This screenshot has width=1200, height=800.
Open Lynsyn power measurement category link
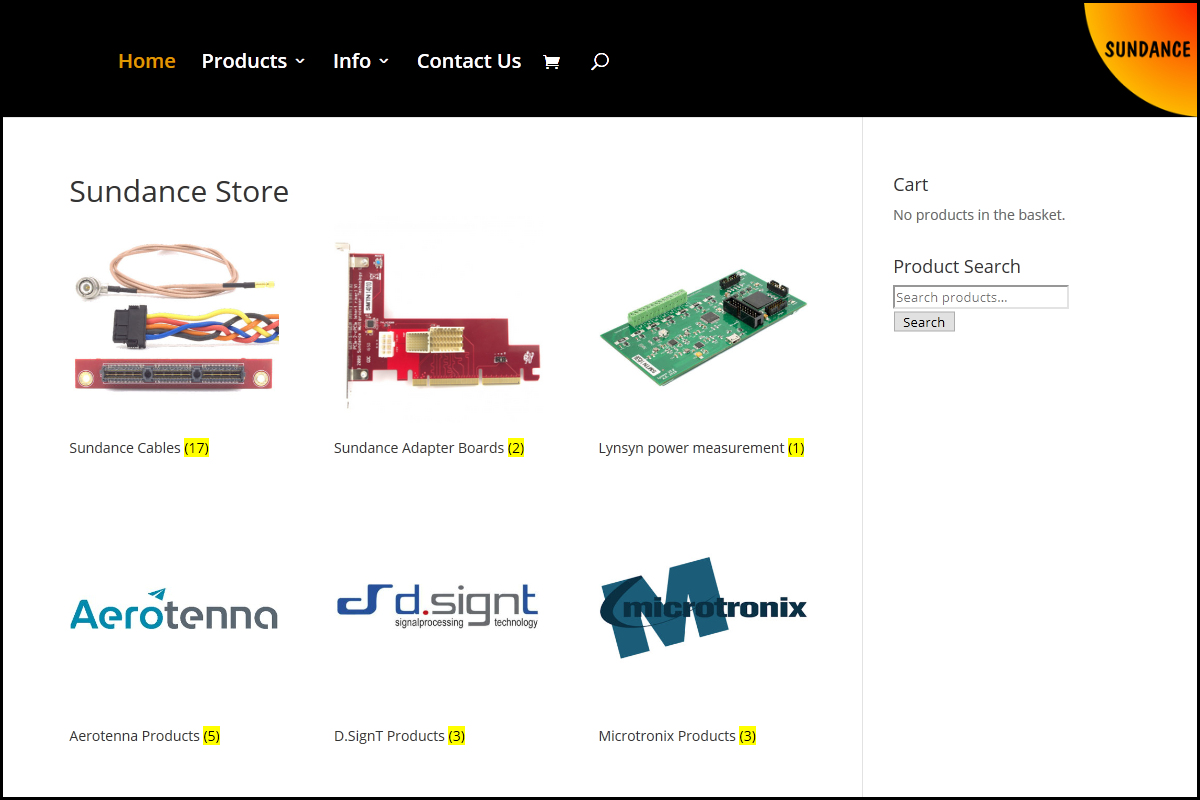pyautogui.click(x=701, y=448)
